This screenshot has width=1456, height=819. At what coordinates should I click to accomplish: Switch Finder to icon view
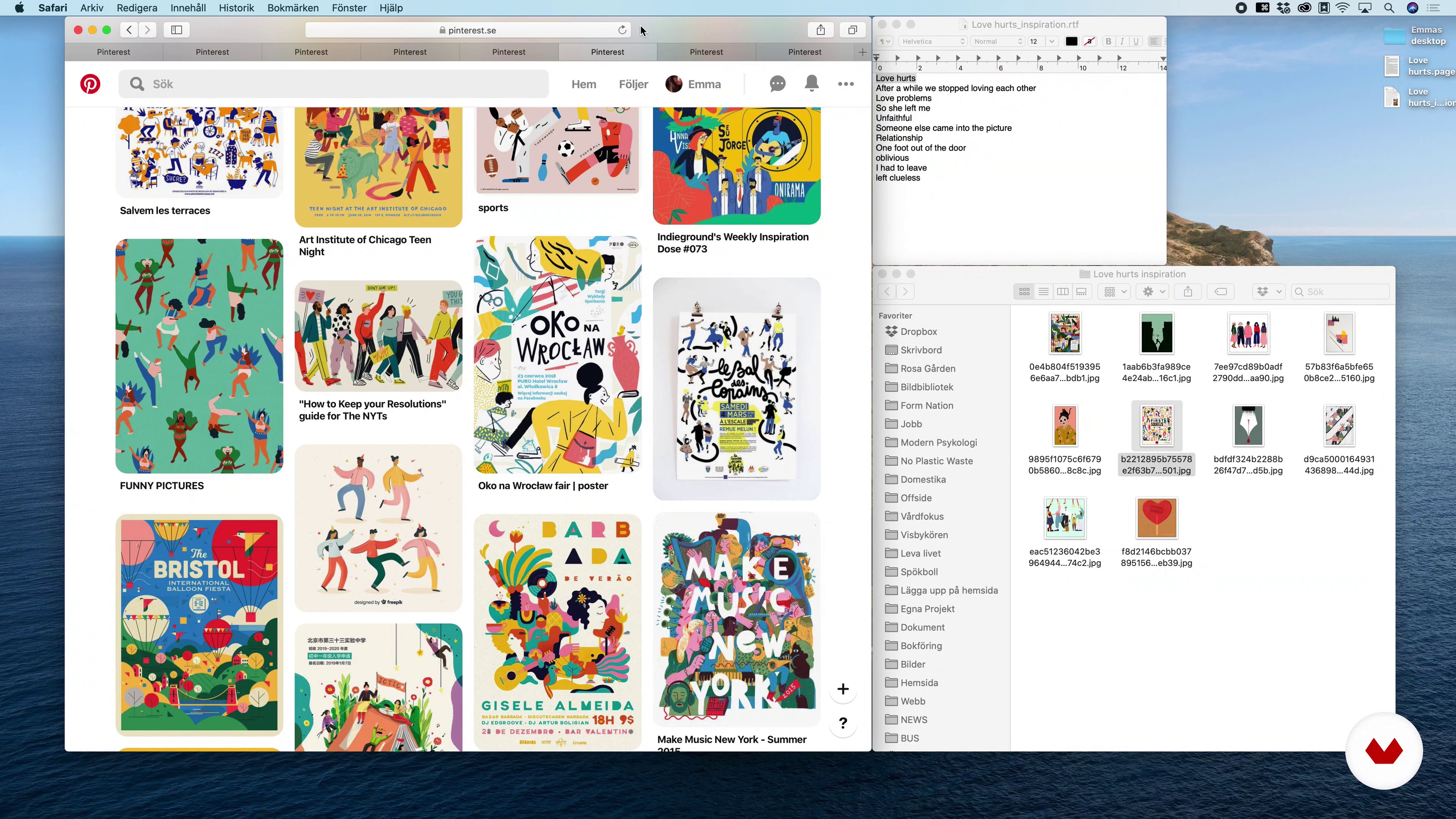[1024, 292]
